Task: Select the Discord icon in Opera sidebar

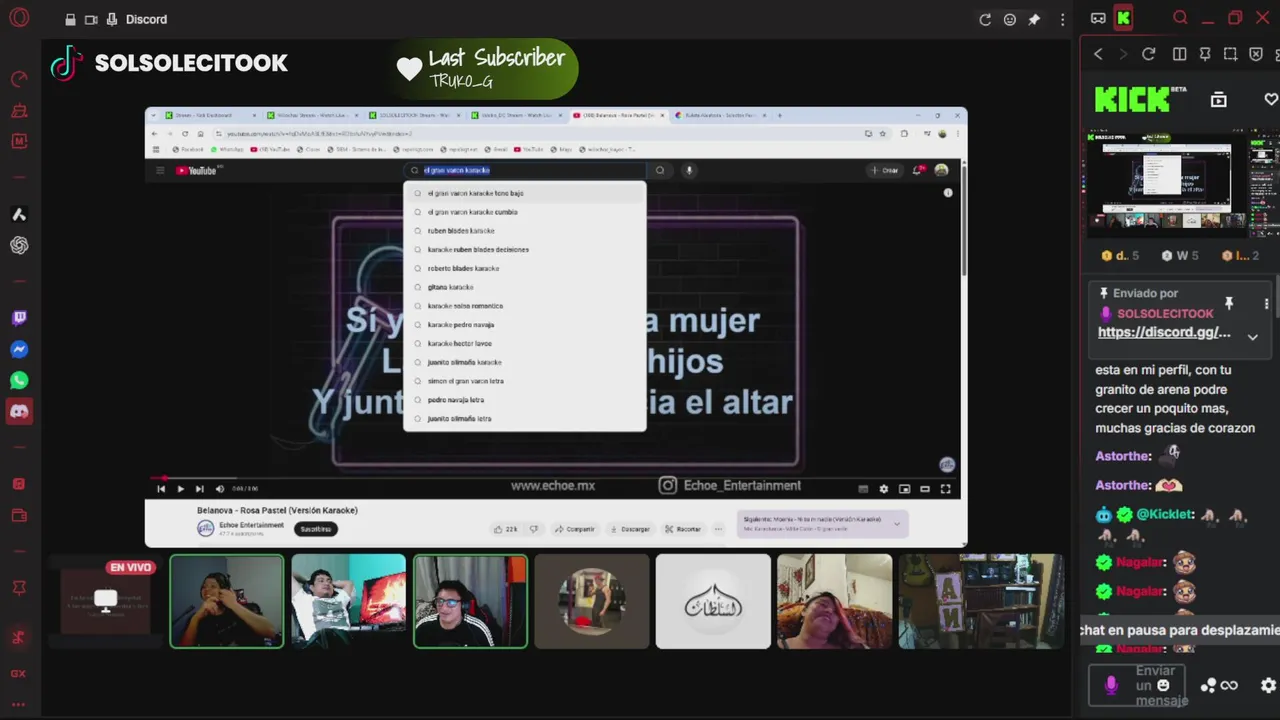Action: (x=19, y=412)
